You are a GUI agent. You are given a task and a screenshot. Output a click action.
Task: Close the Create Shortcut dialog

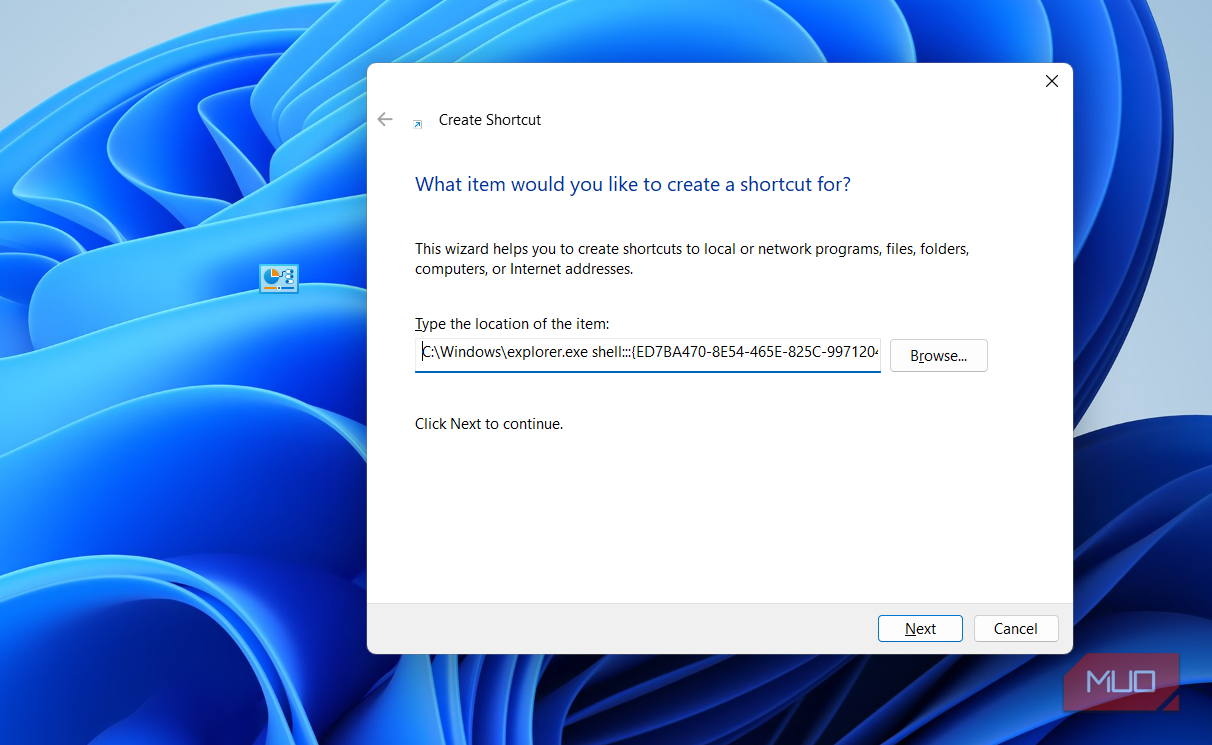[x=1051, y=81]
